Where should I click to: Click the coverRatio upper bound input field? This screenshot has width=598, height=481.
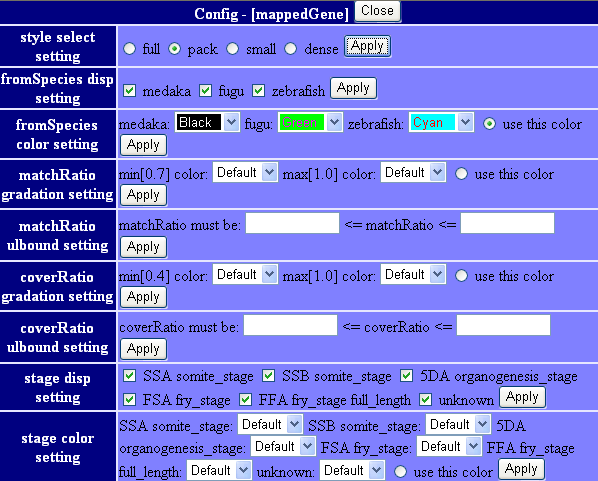click(x=503, y=325)
